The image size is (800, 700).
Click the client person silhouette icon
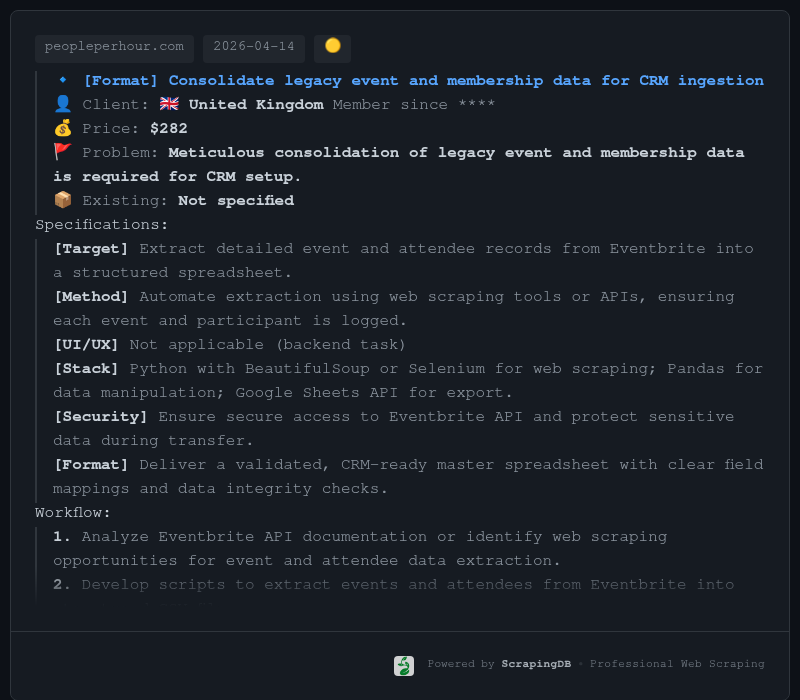(63, 104)
